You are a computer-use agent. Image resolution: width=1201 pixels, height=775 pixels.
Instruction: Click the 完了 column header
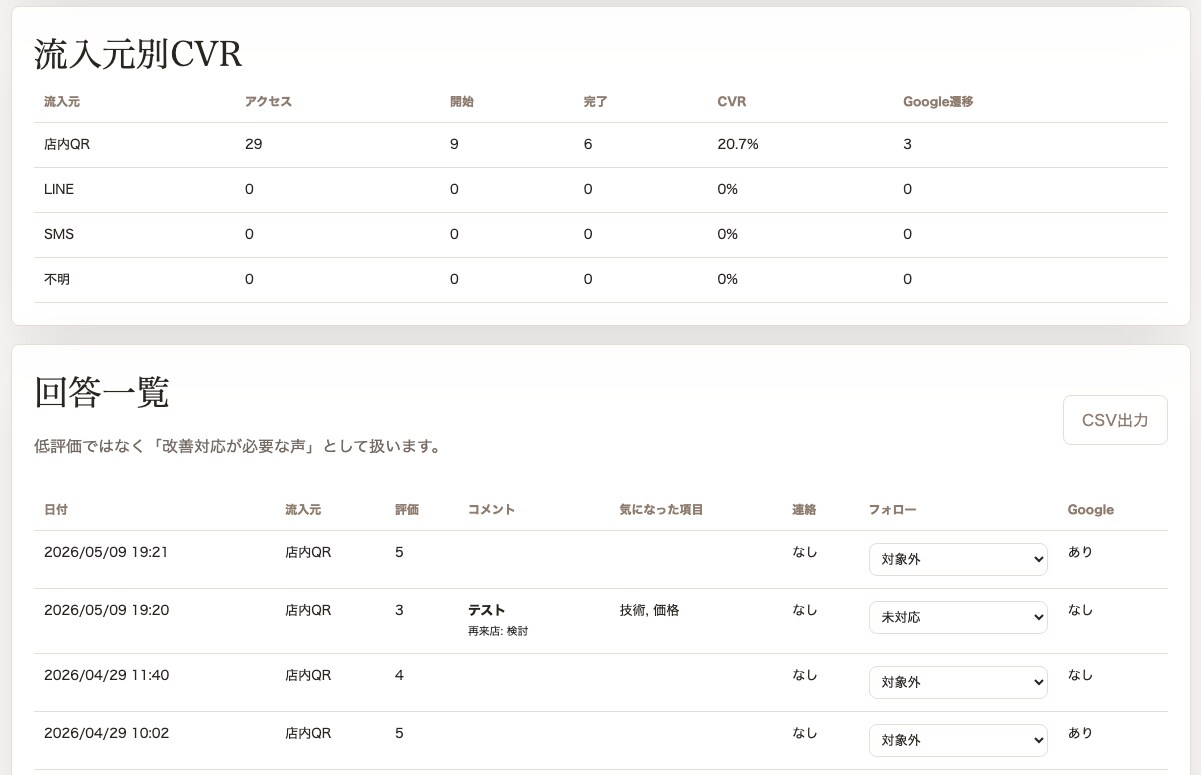596,102
